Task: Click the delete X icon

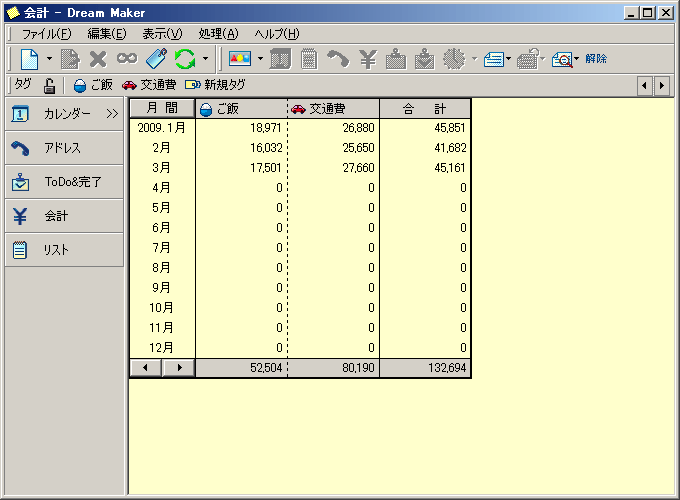Action: [x=98, y=59]
